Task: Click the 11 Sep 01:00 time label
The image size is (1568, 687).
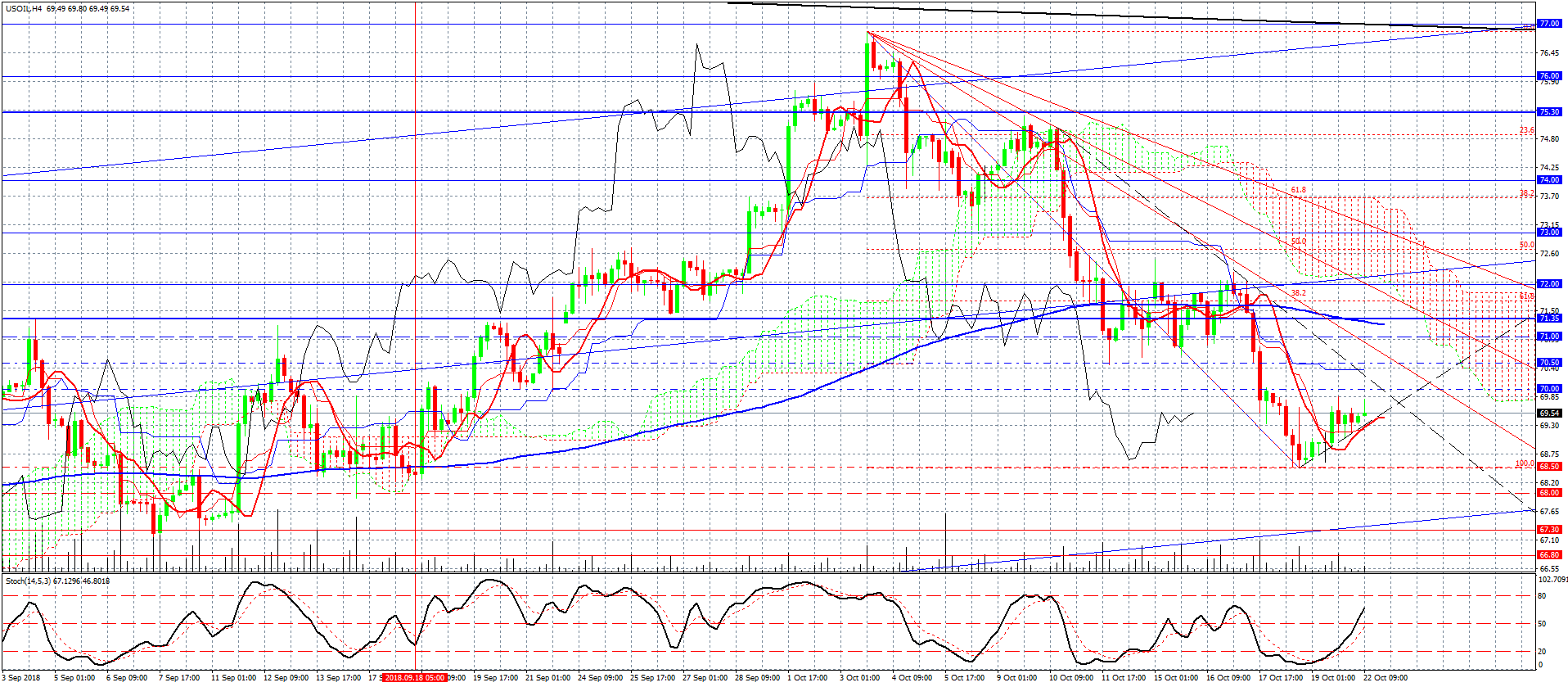Action: point(233,678)
